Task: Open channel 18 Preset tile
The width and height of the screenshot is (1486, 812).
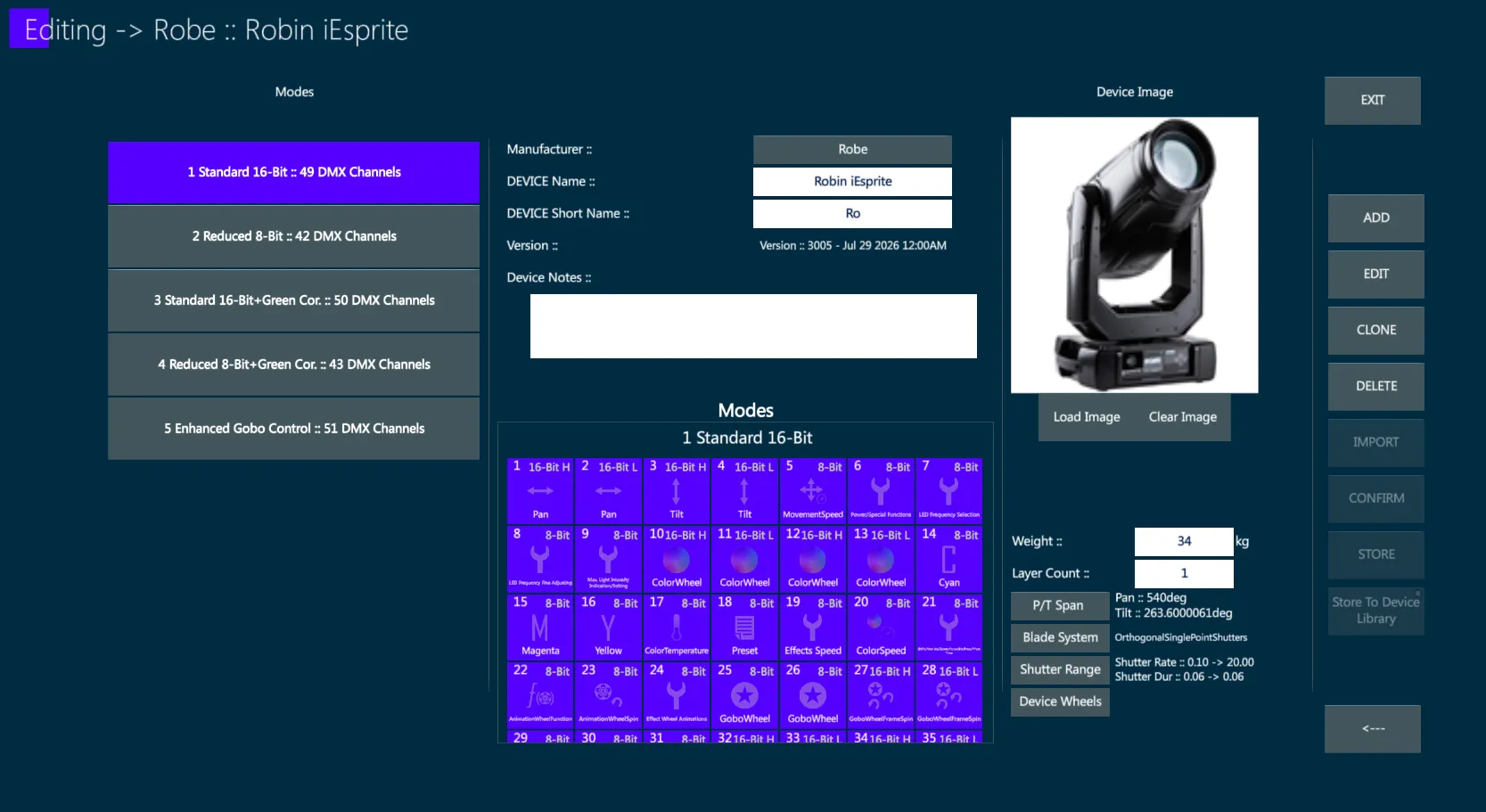Action: click(x=744, y=627)
